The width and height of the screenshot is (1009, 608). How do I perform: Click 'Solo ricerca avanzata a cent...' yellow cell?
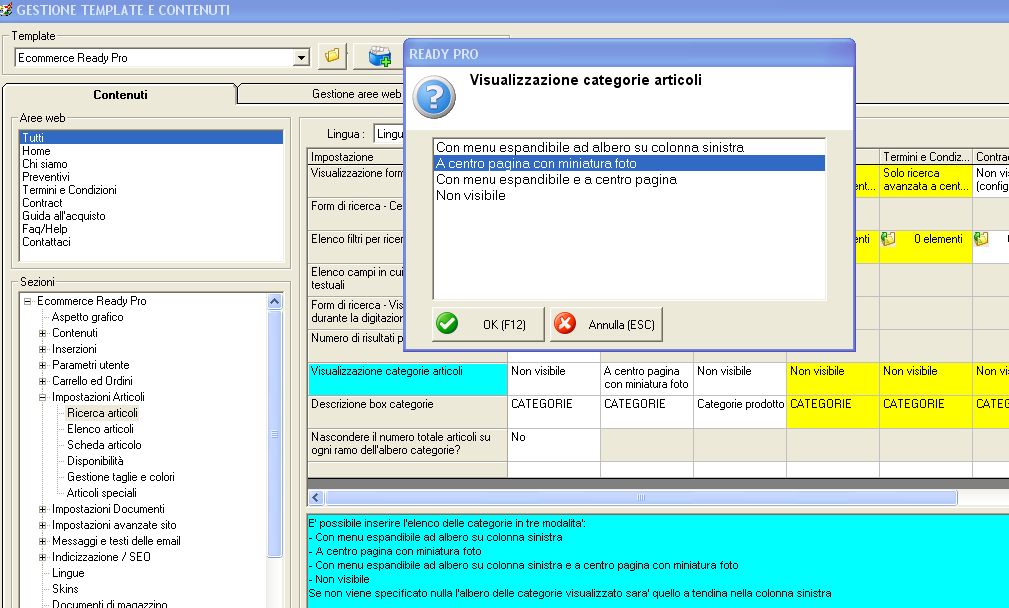925,180
